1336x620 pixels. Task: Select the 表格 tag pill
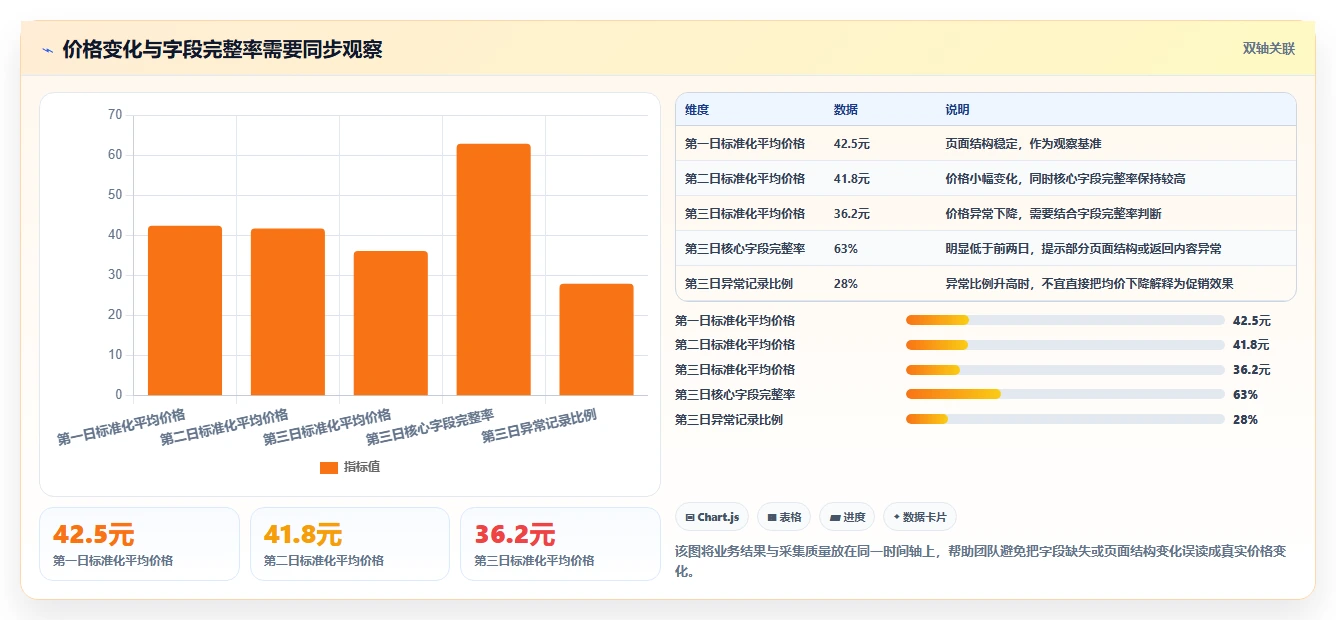click(x=784, y=517)
